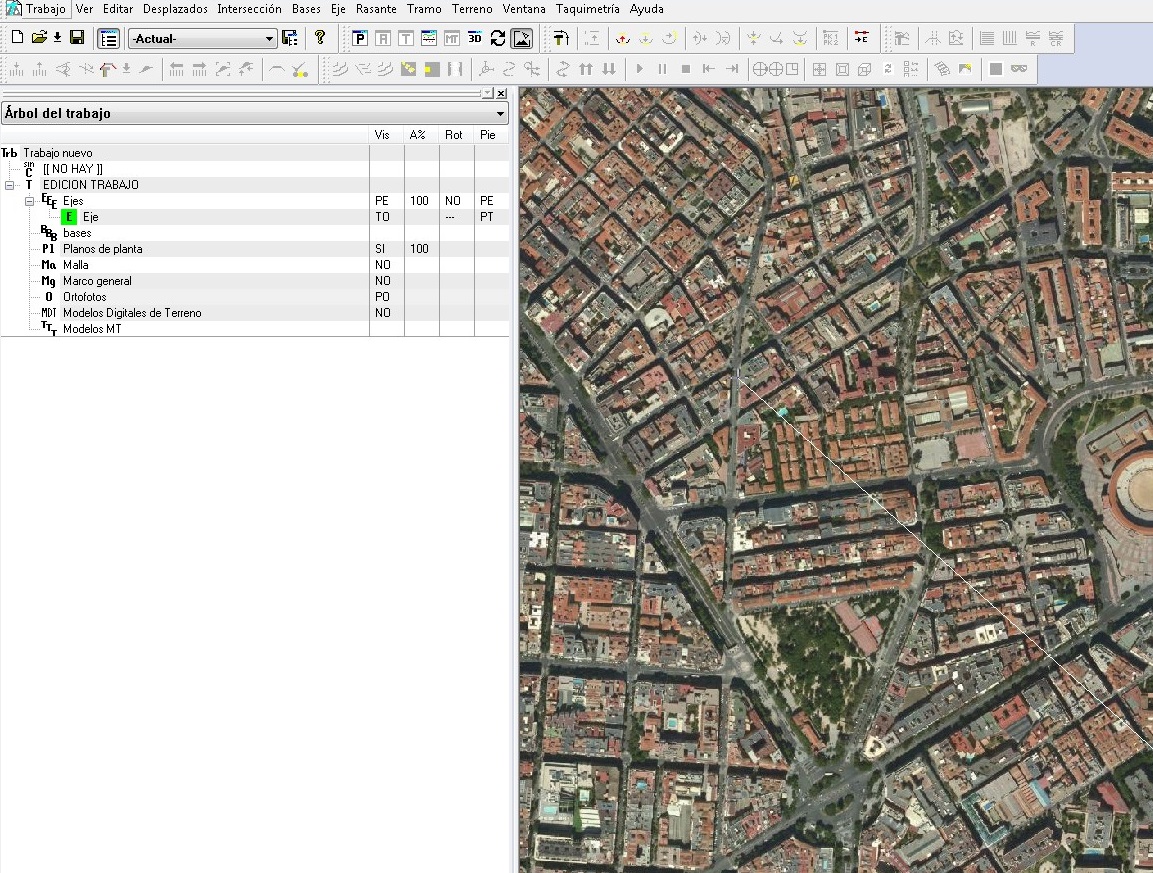Select the bases tree item

click(x=77, y=233)
